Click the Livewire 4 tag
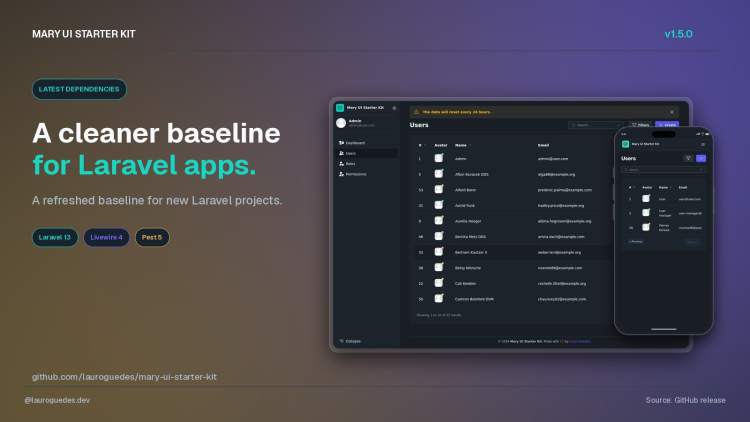Viewport: 750px width, 422px height. (x=106, y=237)
